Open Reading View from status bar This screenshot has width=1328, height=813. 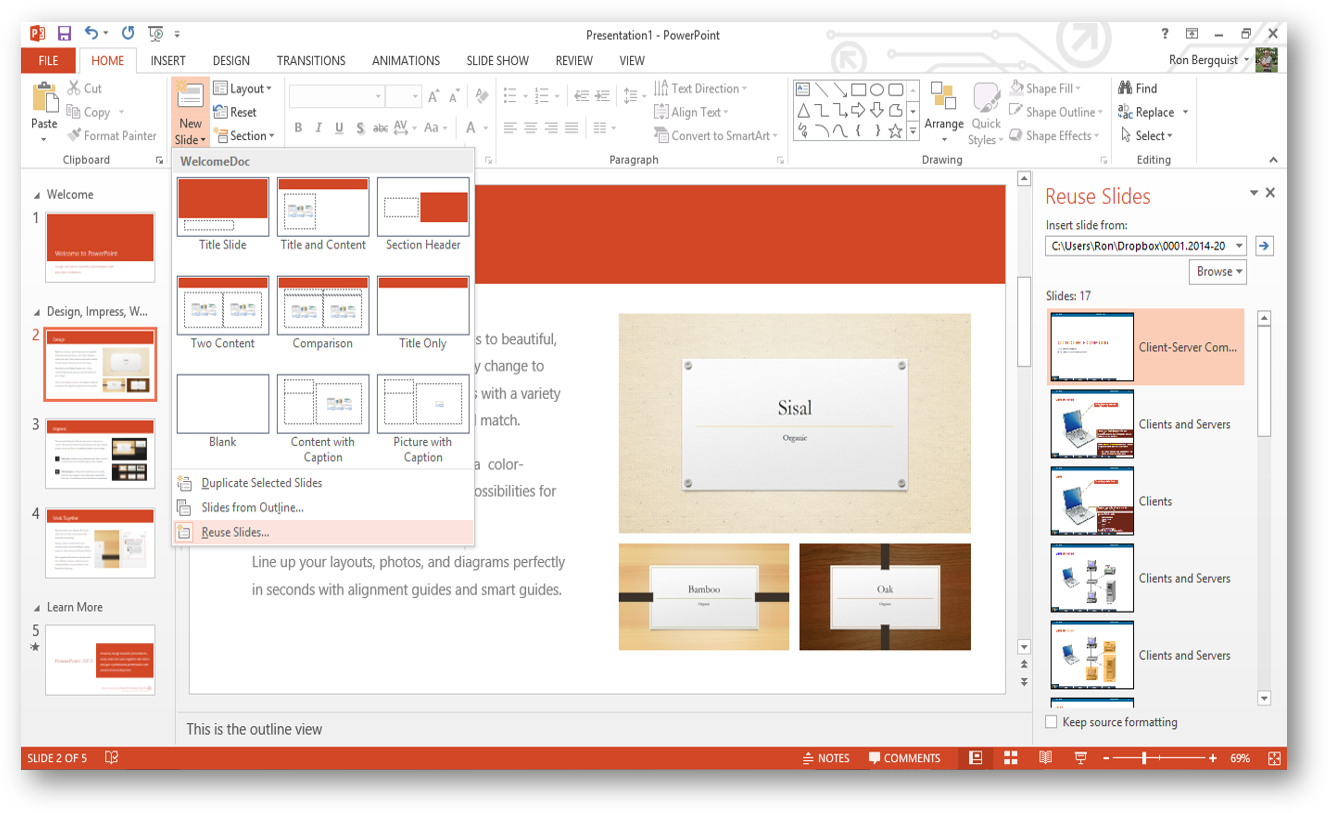[1046, 758]
